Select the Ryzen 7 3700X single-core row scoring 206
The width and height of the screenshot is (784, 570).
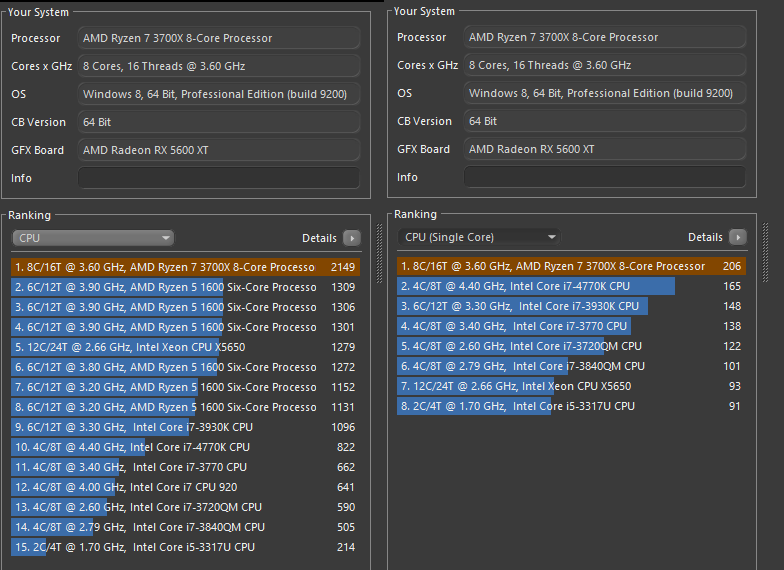[x=570, y=267]
